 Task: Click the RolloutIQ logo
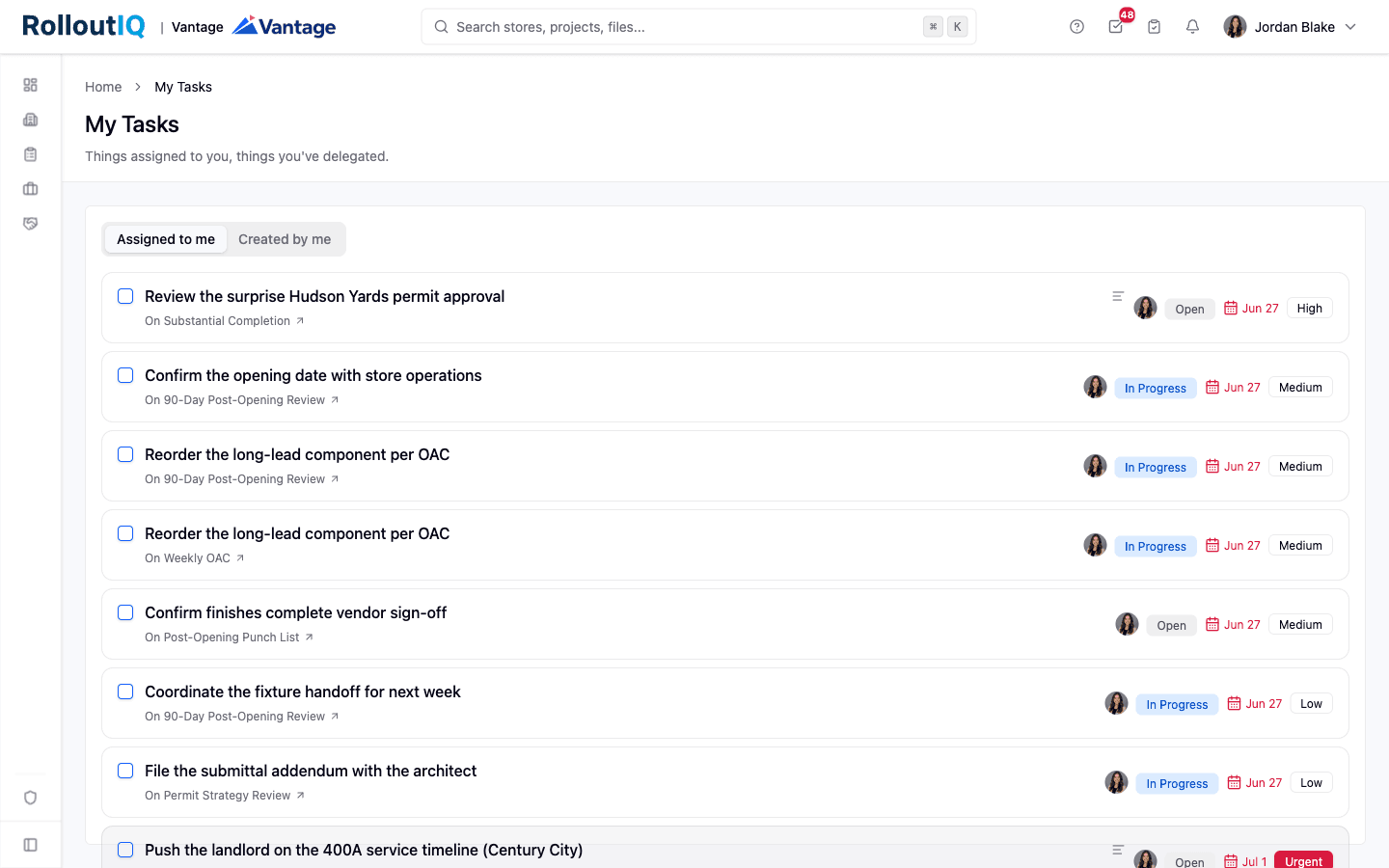[84, 26]
